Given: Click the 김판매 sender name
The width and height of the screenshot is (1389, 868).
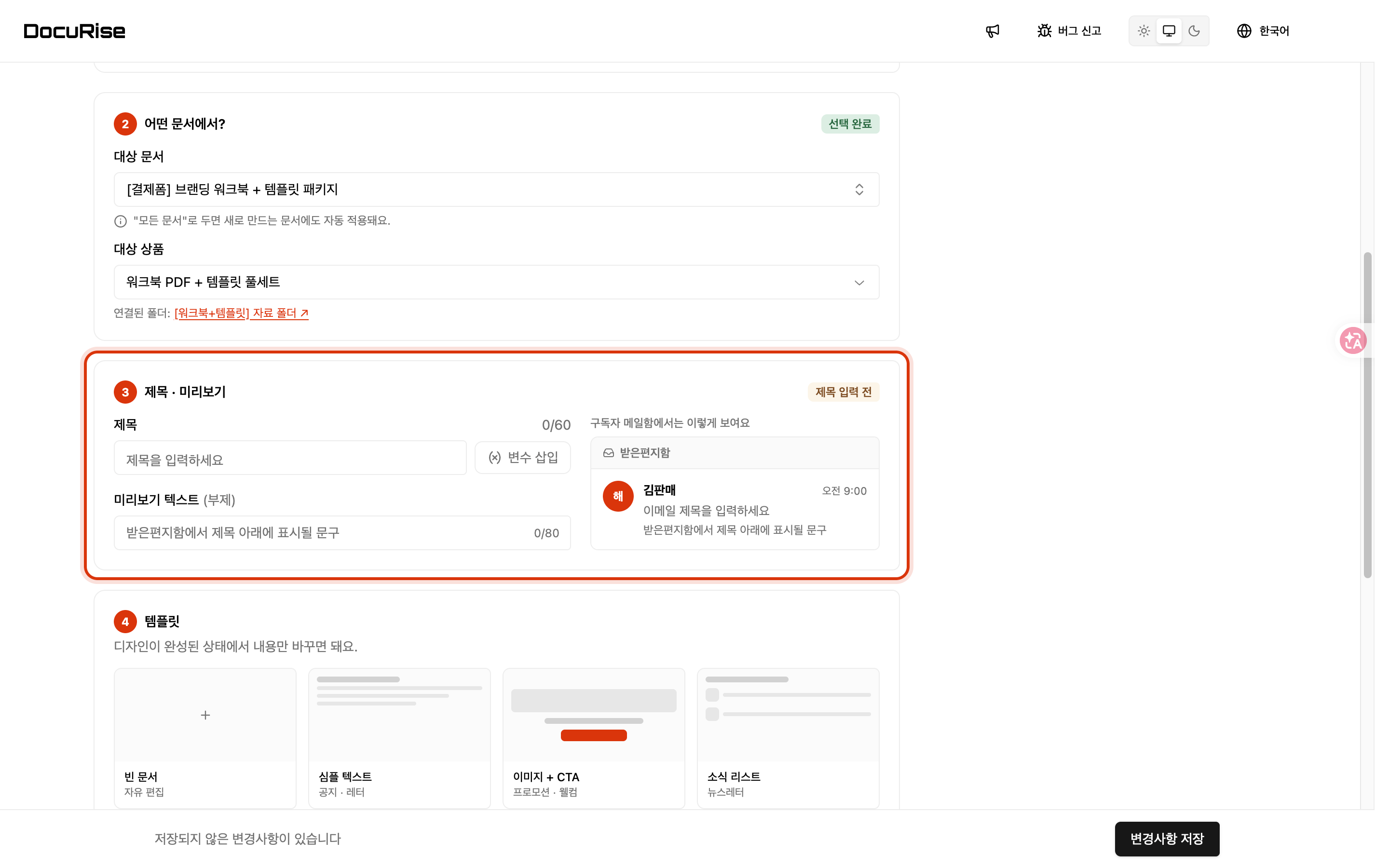Looking at the screenshot, I should click(659, 490).
